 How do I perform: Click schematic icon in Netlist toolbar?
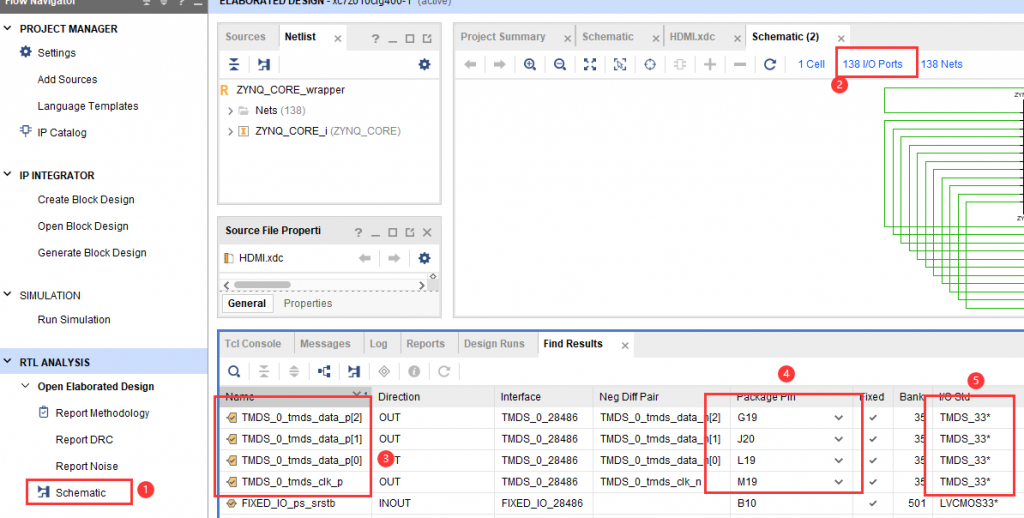(263, 64)
